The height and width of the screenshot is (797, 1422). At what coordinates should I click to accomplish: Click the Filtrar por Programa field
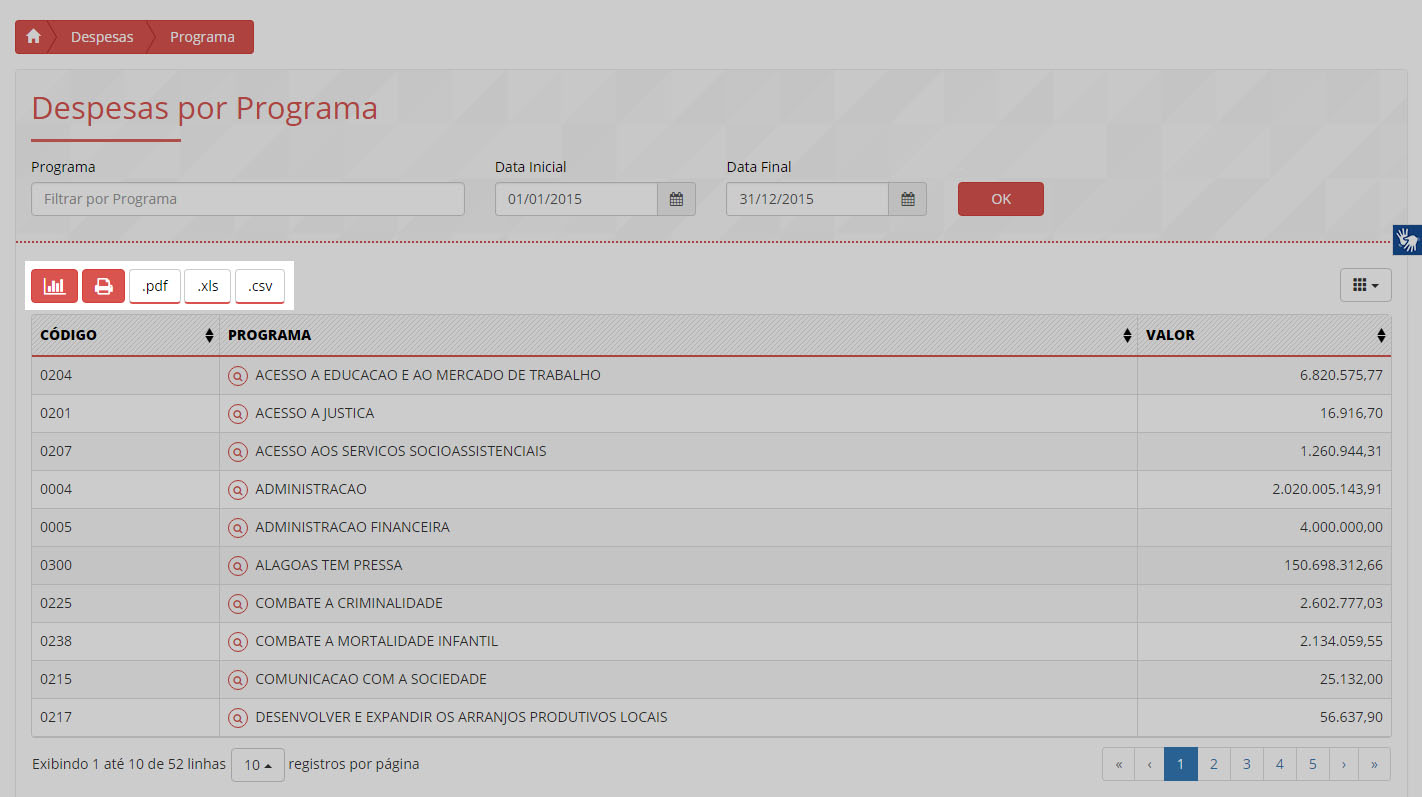tap(248, 199)
